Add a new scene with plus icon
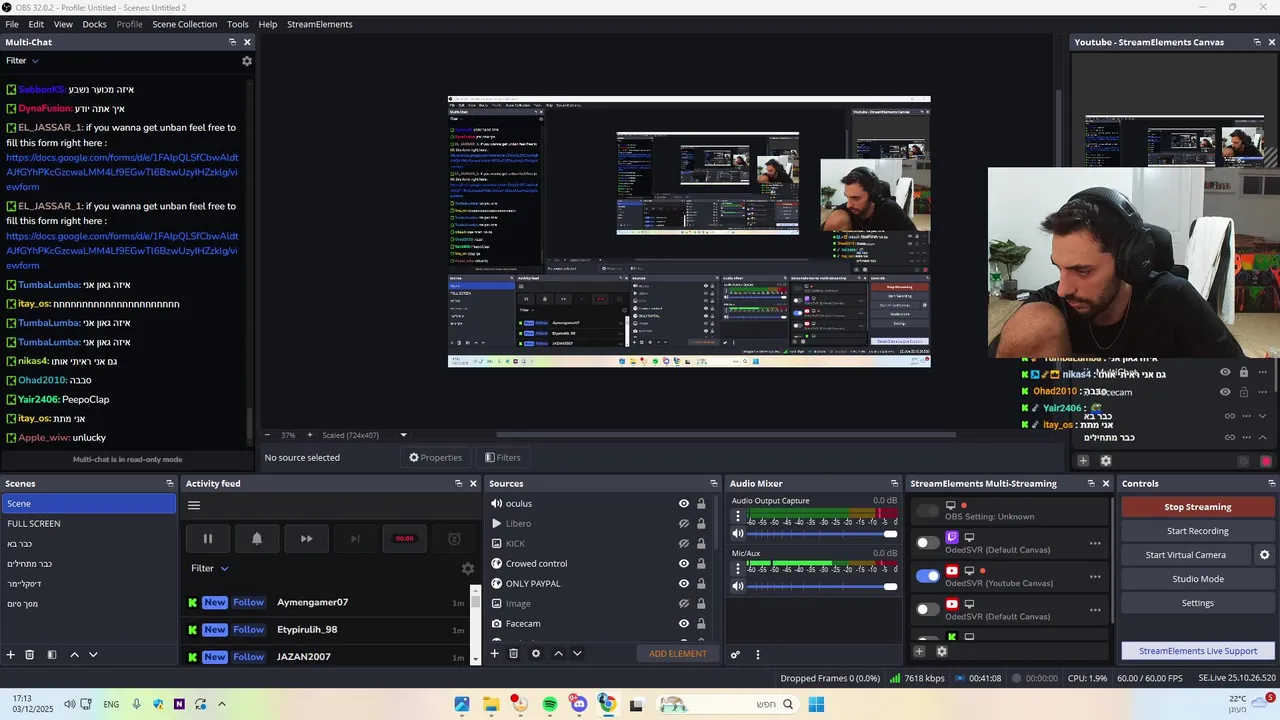1280x720 pixels. pyautogui.click(x=11, y=655)
